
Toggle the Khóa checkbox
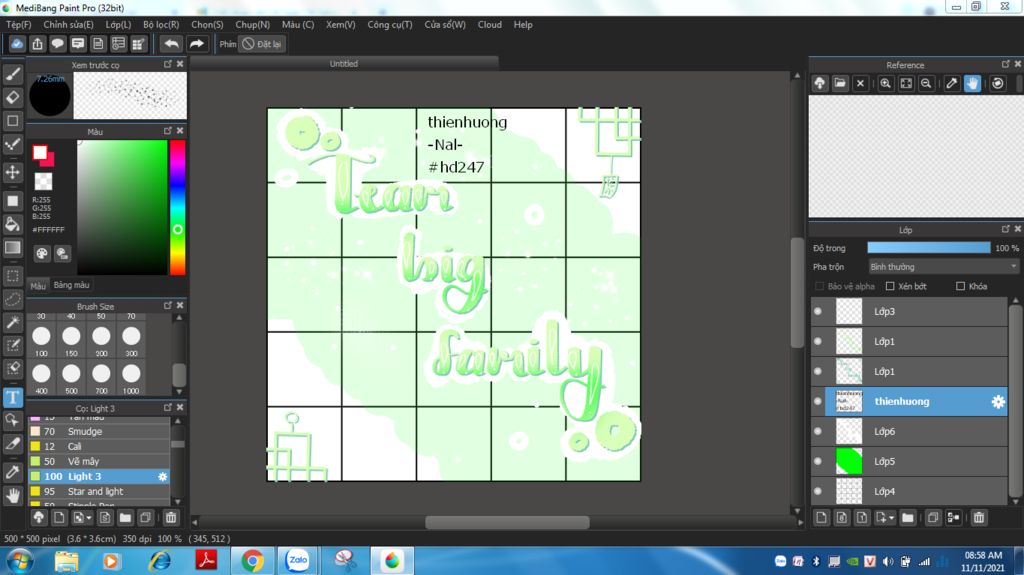coord(961,286)
